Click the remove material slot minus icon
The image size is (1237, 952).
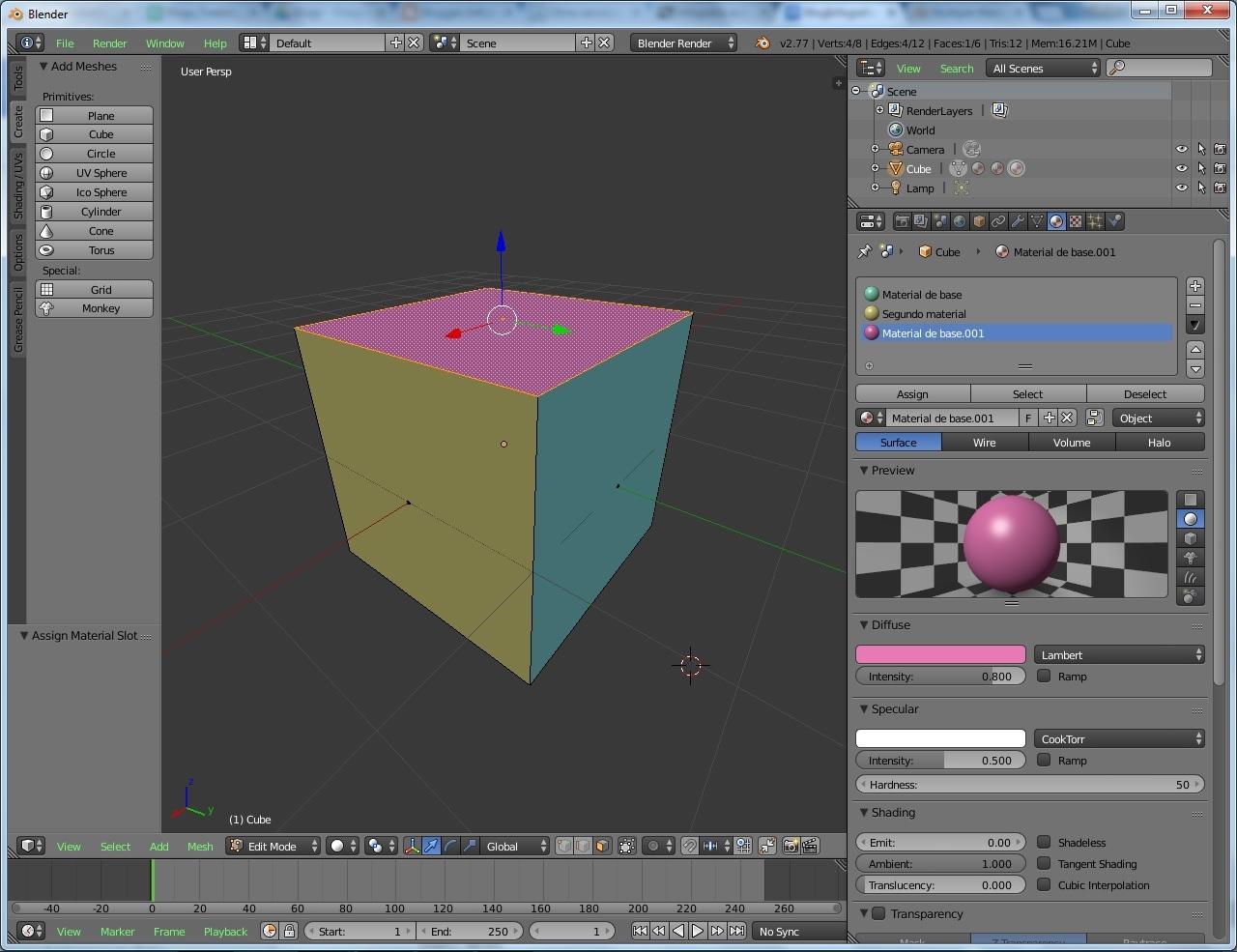(x=1195, y=305)
